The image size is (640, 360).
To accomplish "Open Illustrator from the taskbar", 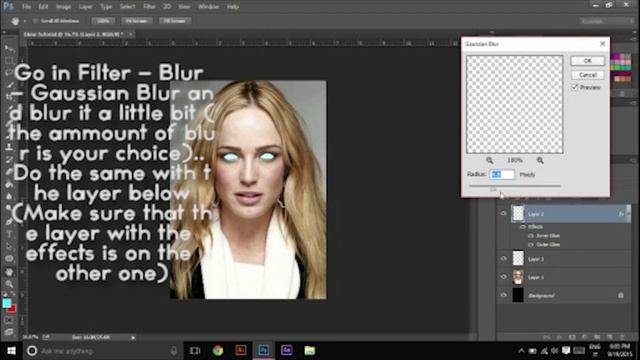I will 241,350.
